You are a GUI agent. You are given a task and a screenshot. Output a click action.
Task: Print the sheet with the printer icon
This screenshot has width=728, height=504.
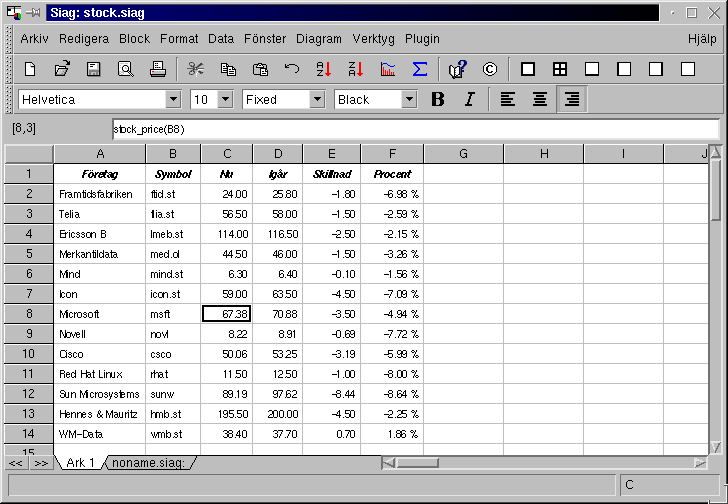coord(158,69)
